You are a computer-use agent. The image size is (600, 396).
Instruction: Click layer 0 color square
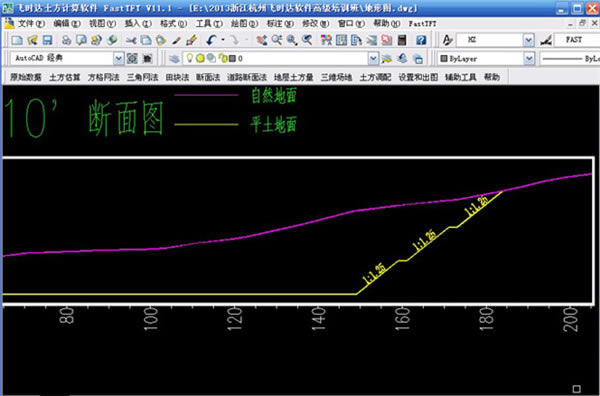point(232,59)
